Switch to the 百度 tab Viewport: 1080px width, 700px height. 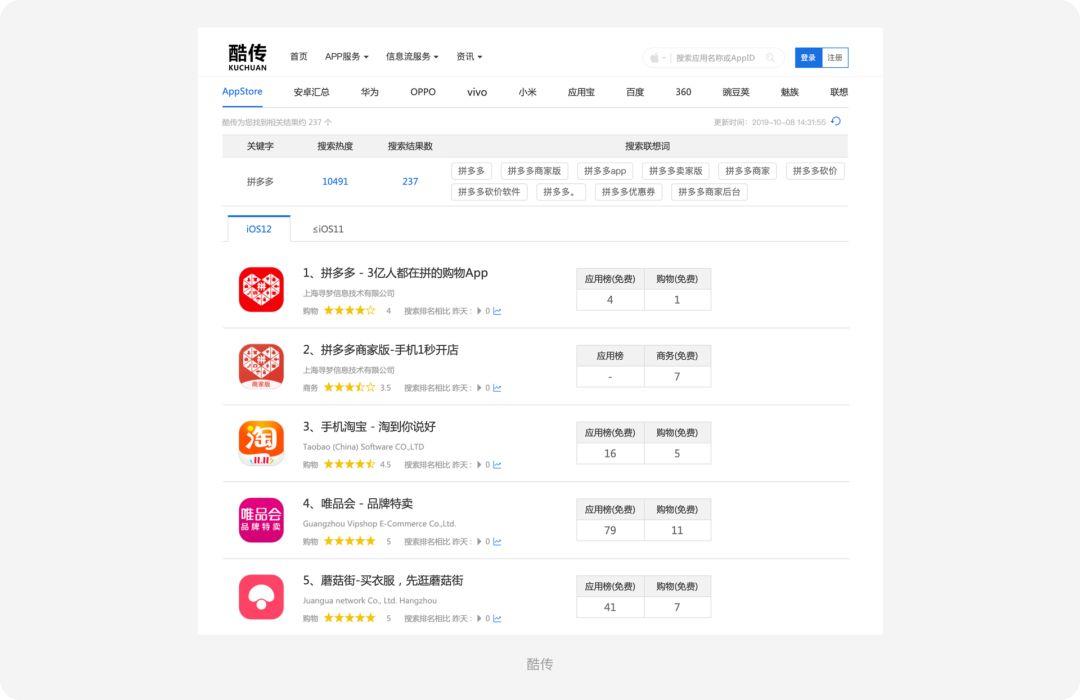(635, 92)
